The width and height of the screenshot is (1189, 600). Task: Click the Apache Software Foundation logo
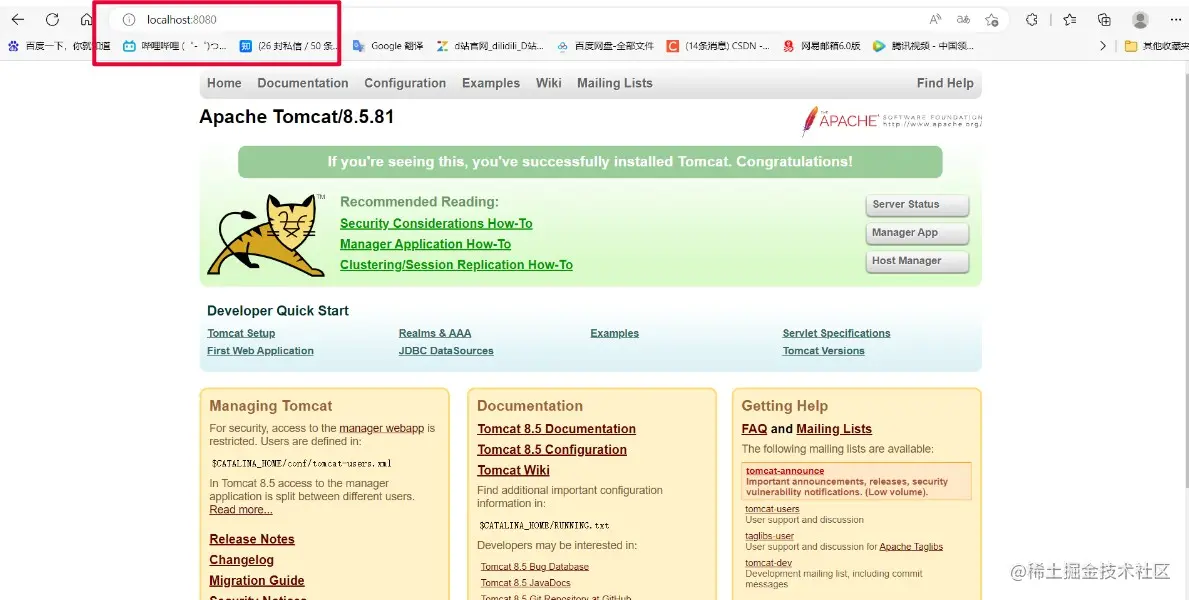[892, 120]
